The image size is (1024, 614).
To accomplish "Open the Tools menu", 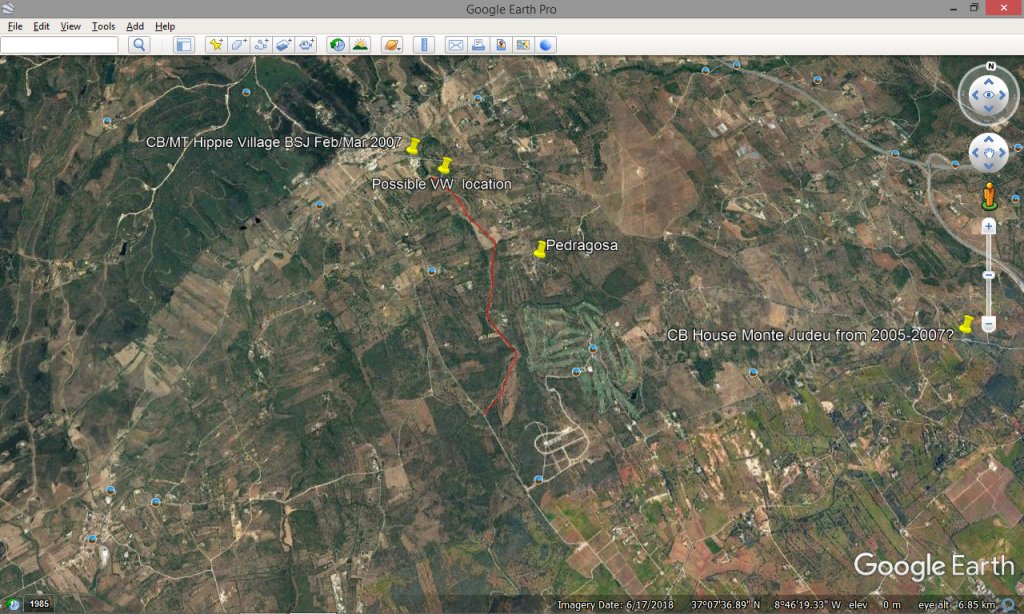I will [103, 26].
